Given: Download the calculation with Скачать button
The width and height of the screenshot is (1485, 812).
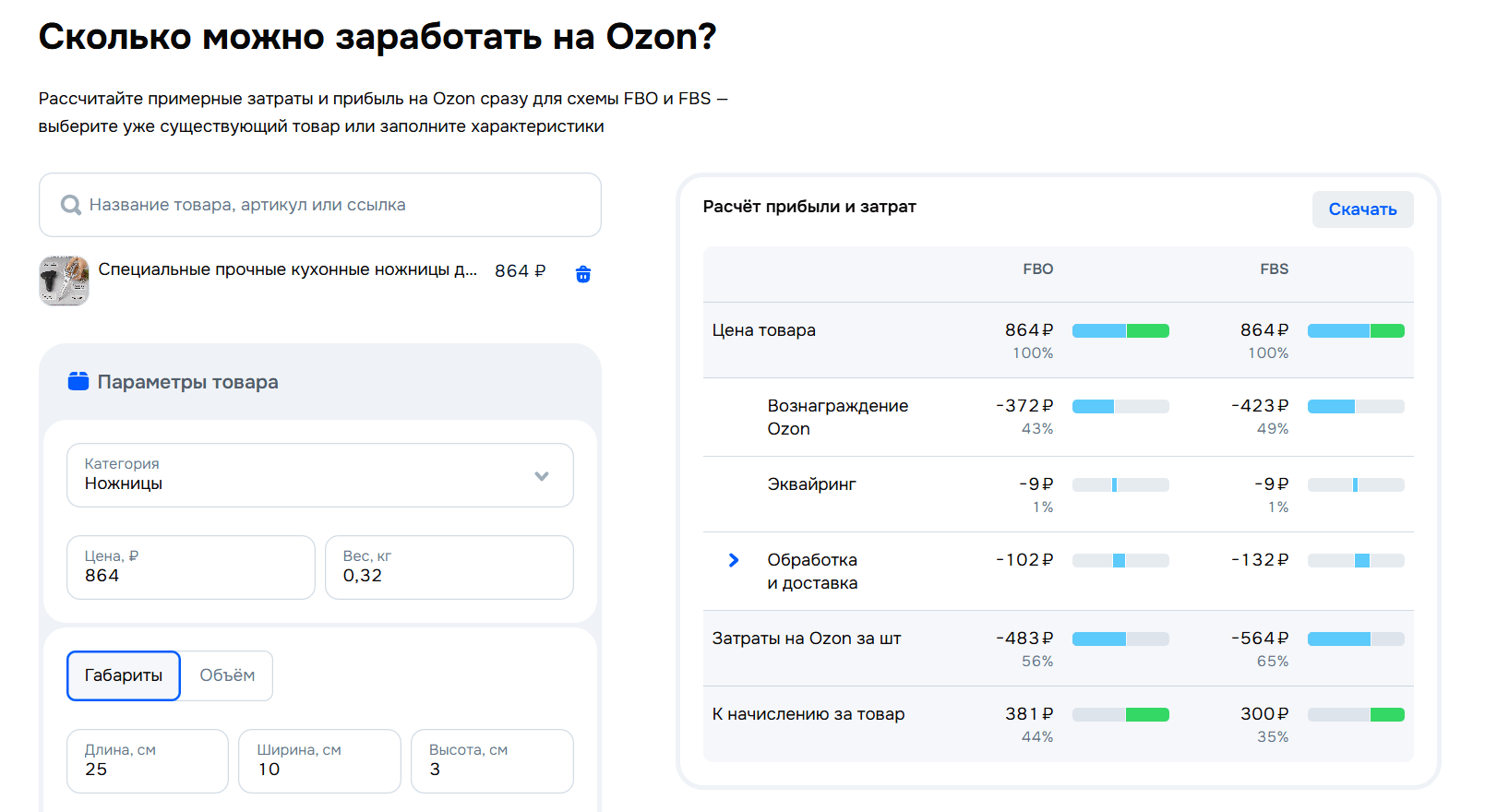Looking at the screenshot, I should click(1362, 209).
